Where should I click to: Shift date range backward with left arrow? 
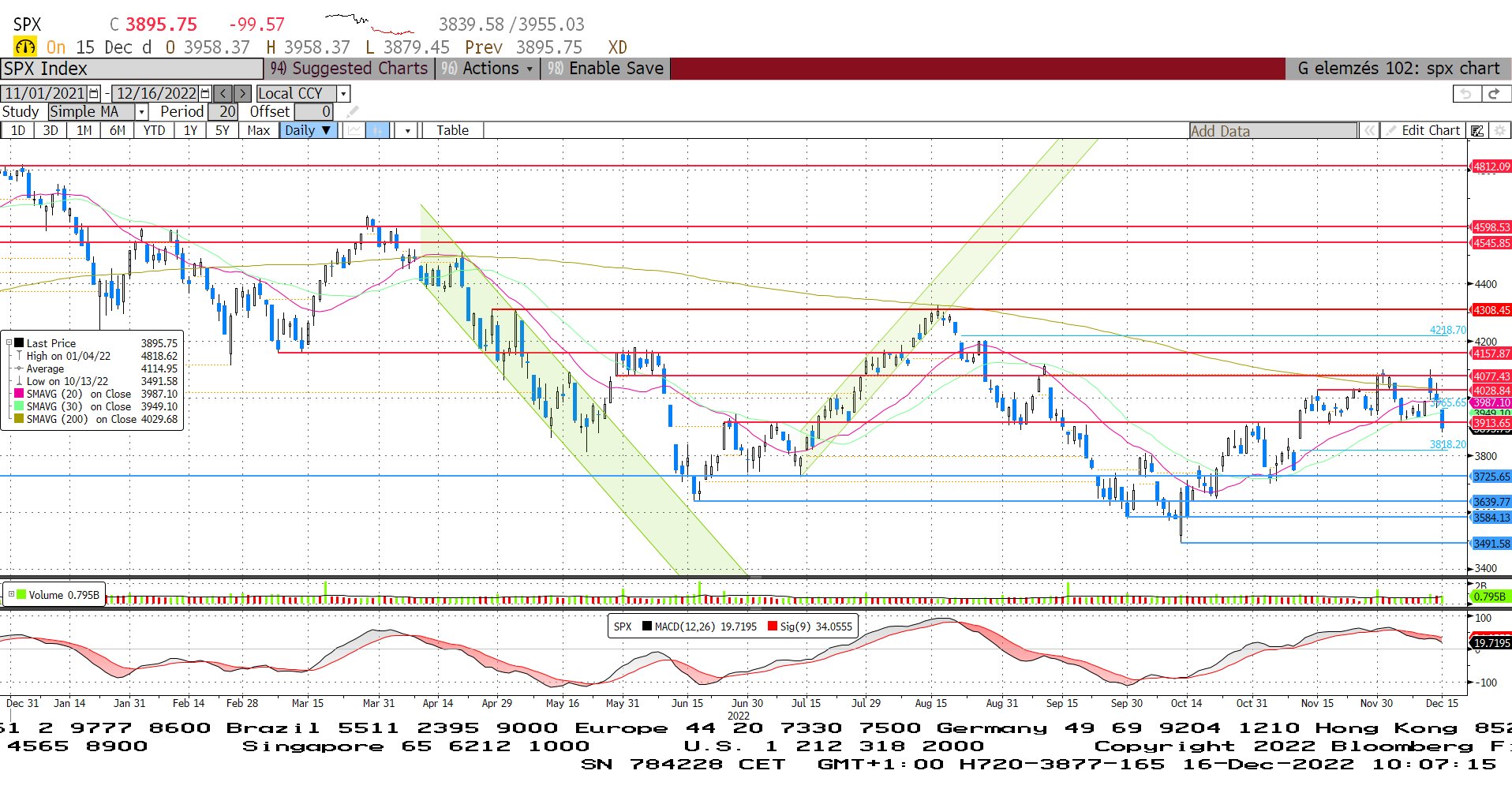point(223,93)
